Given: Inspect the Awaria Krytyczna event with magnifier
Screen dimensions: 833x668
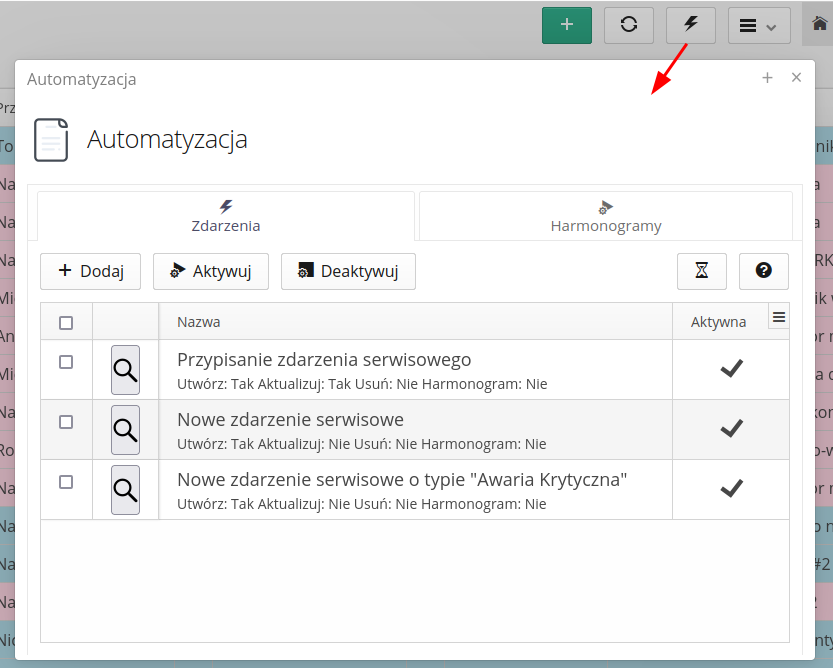Looking at the screenshot, I should click(x=125, y=490).
